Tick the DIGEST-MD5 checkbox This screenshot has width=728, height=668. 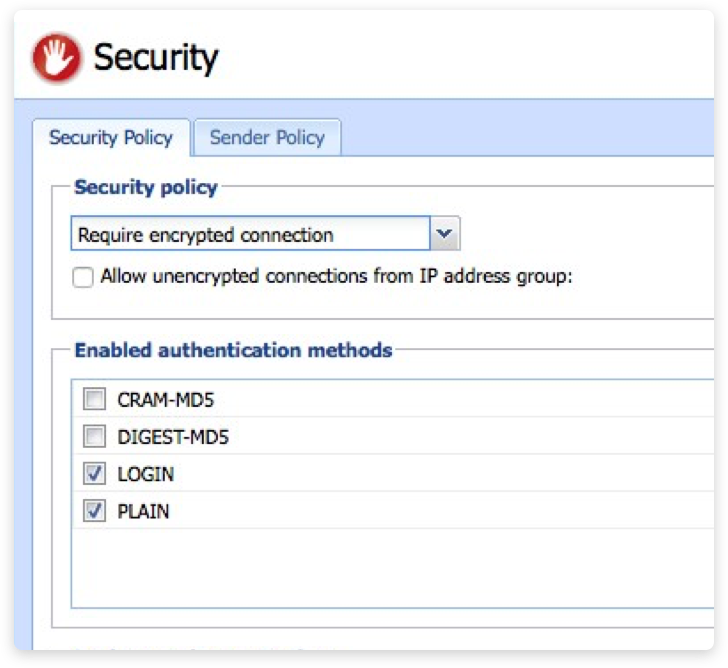(x=94, y=437)
